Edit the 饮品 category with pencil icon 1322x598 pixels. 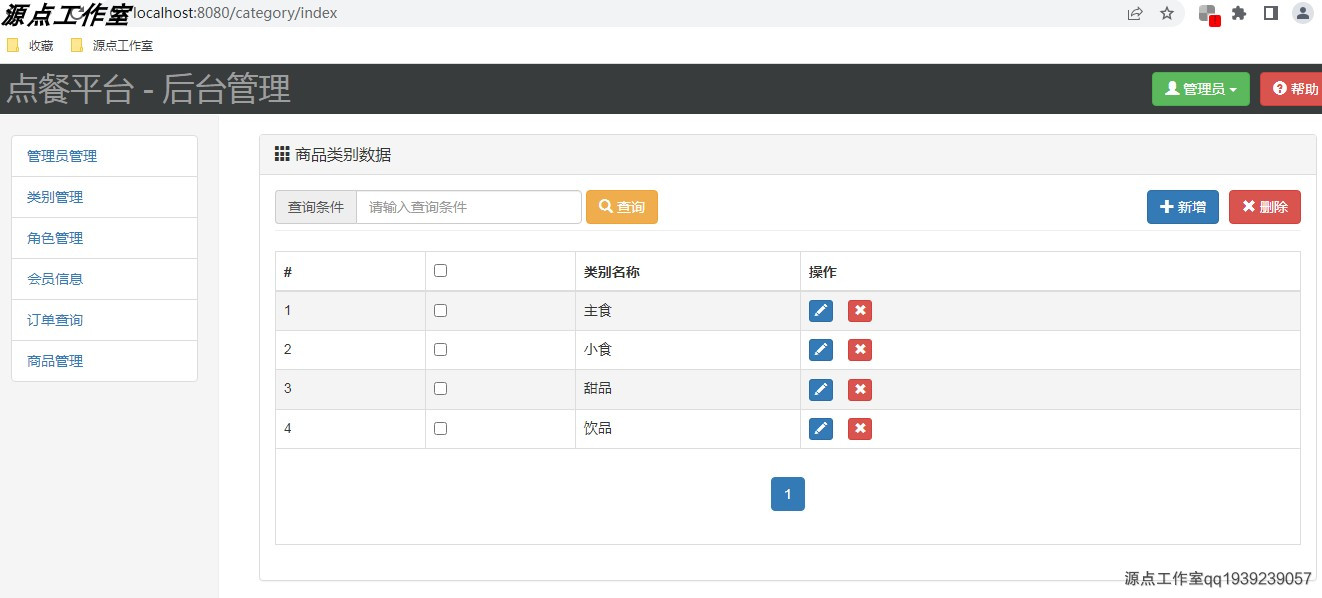point(820,428)
